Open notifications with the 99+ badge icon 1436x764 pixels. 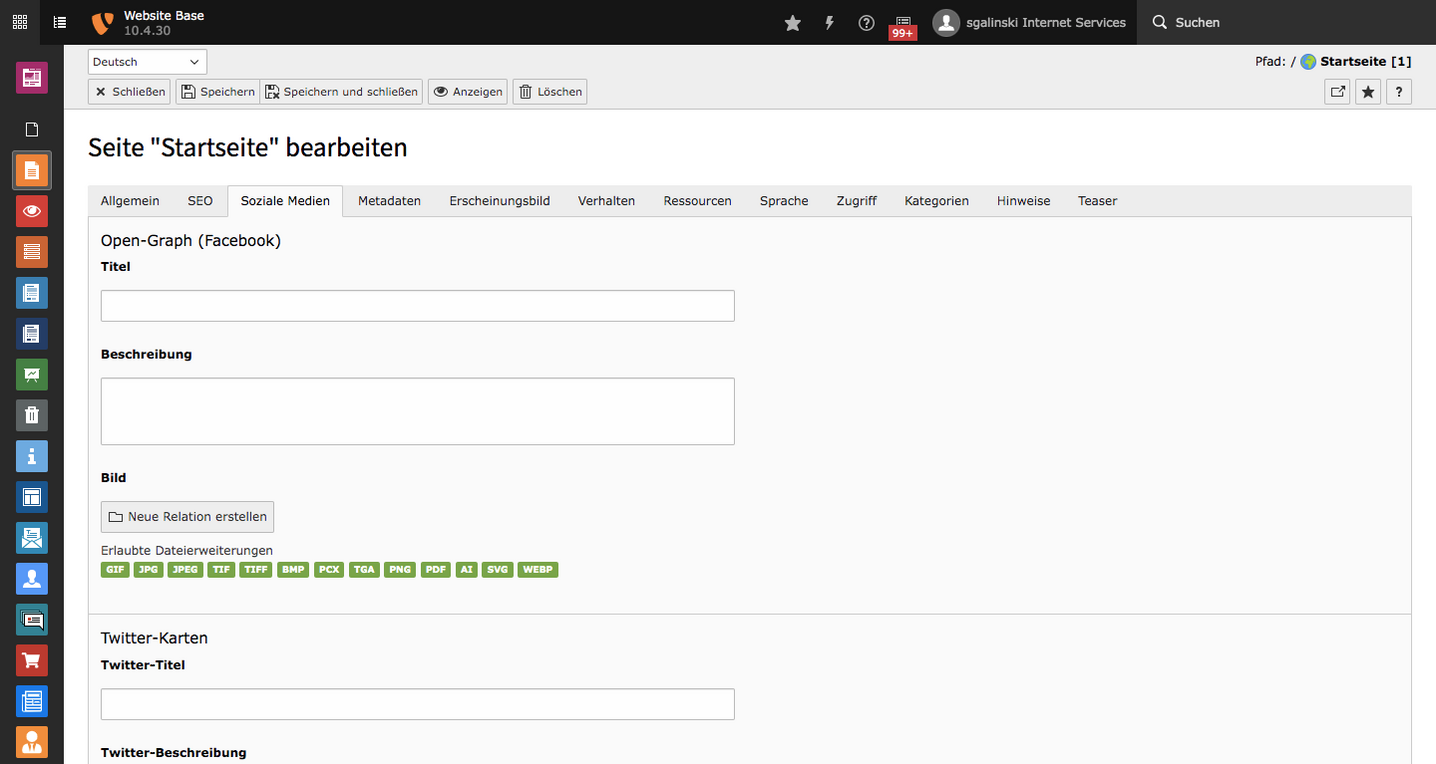coord(902,22)
